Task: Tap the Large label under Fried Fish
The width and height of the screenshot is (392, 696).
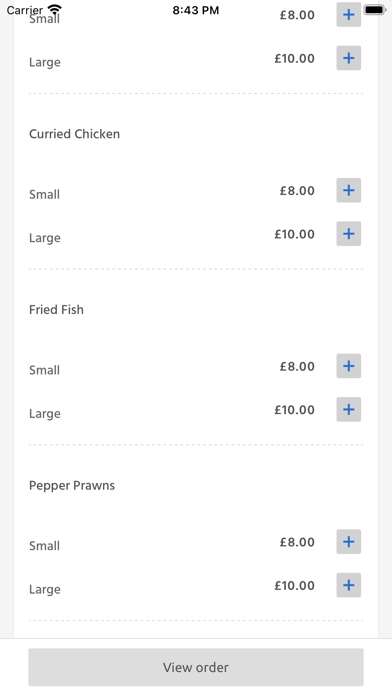Action: click(45, 414)
